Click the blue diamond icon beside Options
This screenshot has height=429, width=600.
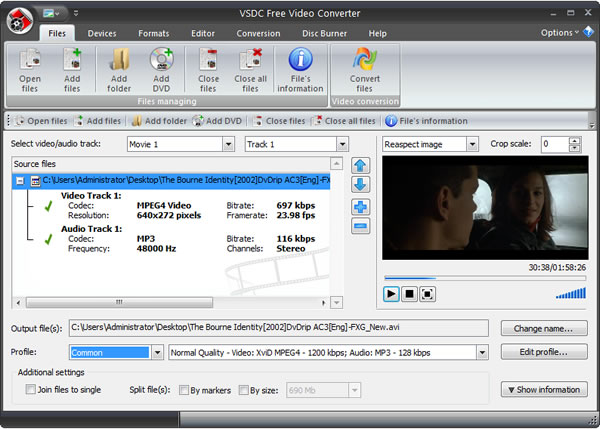pyautogui.click(x=588, y=32)
